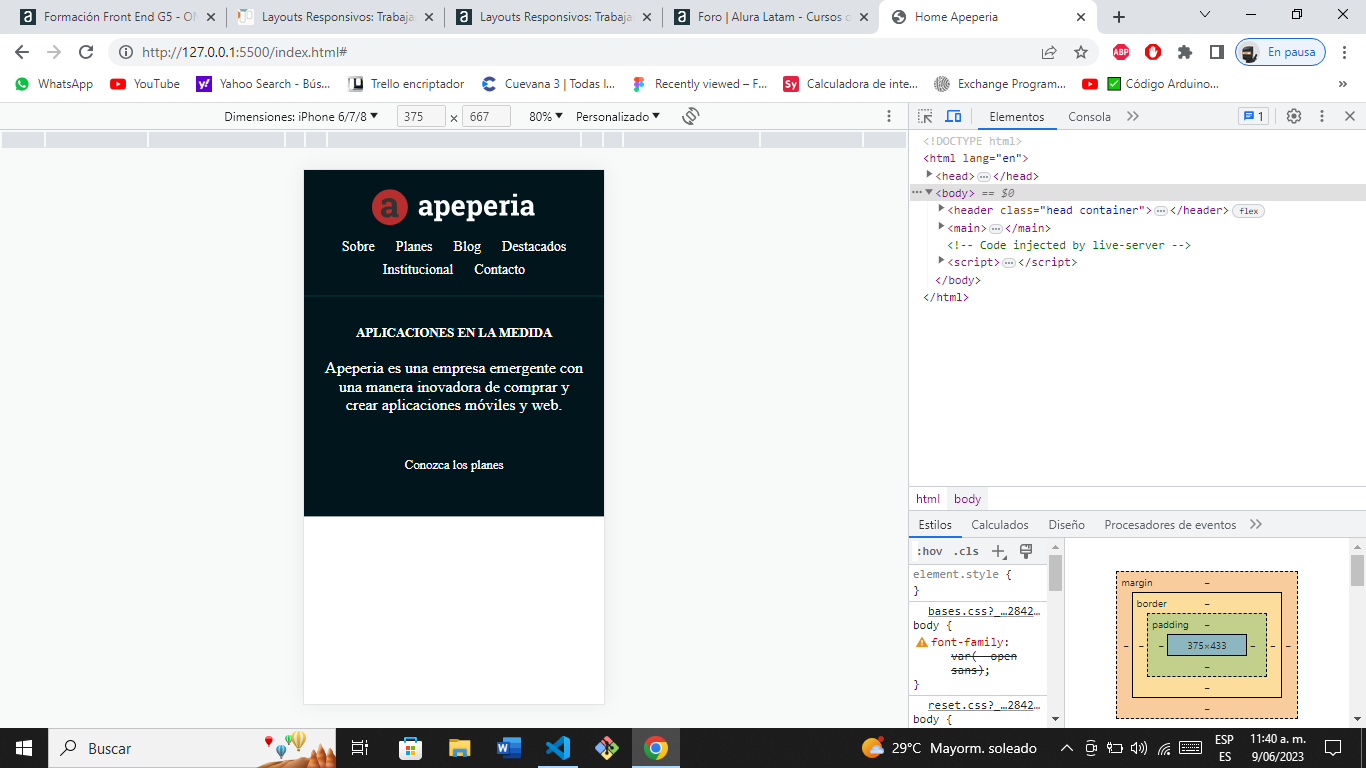This screenshot has height=768, width=1366.
Task: Open the Personalizado throttling dropdown
Action: pyautogui.click(x=618, y=117)
